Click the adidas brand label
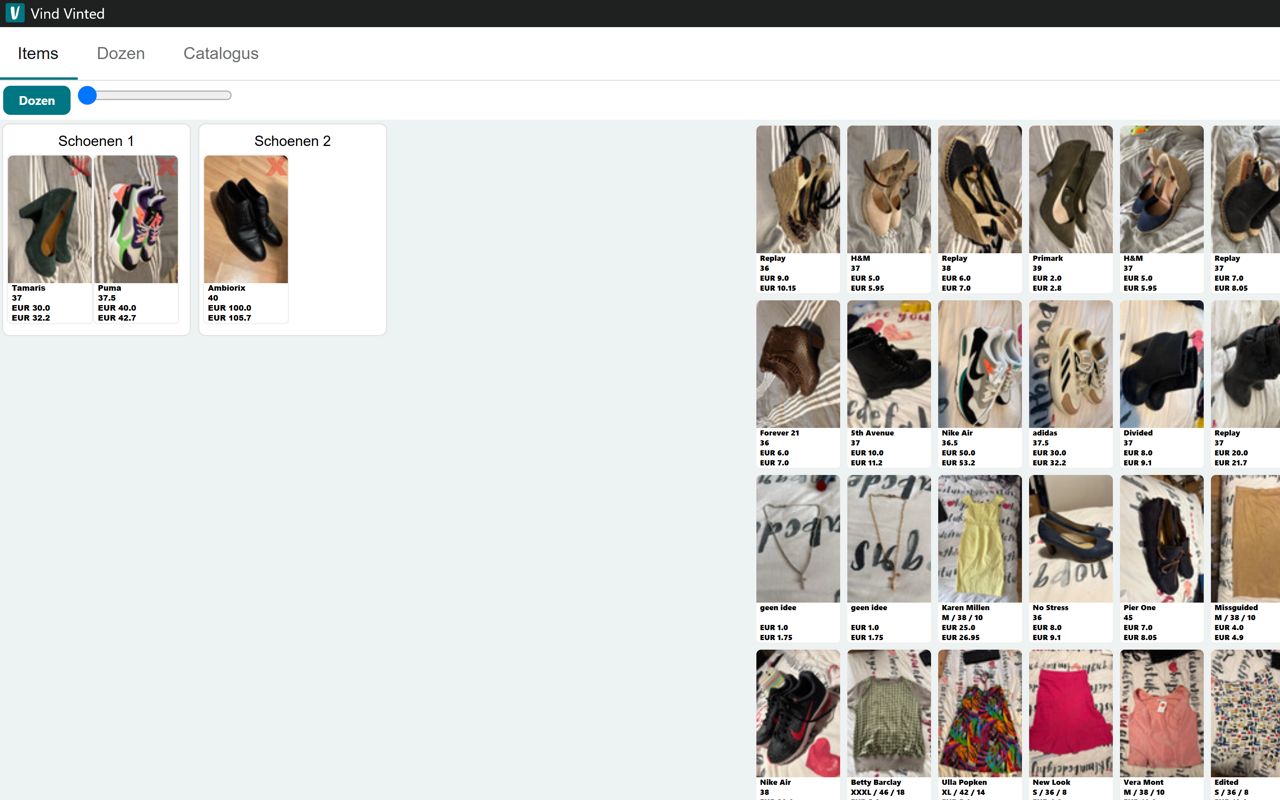The image size is (1280, 800). tap(1047, 433)
